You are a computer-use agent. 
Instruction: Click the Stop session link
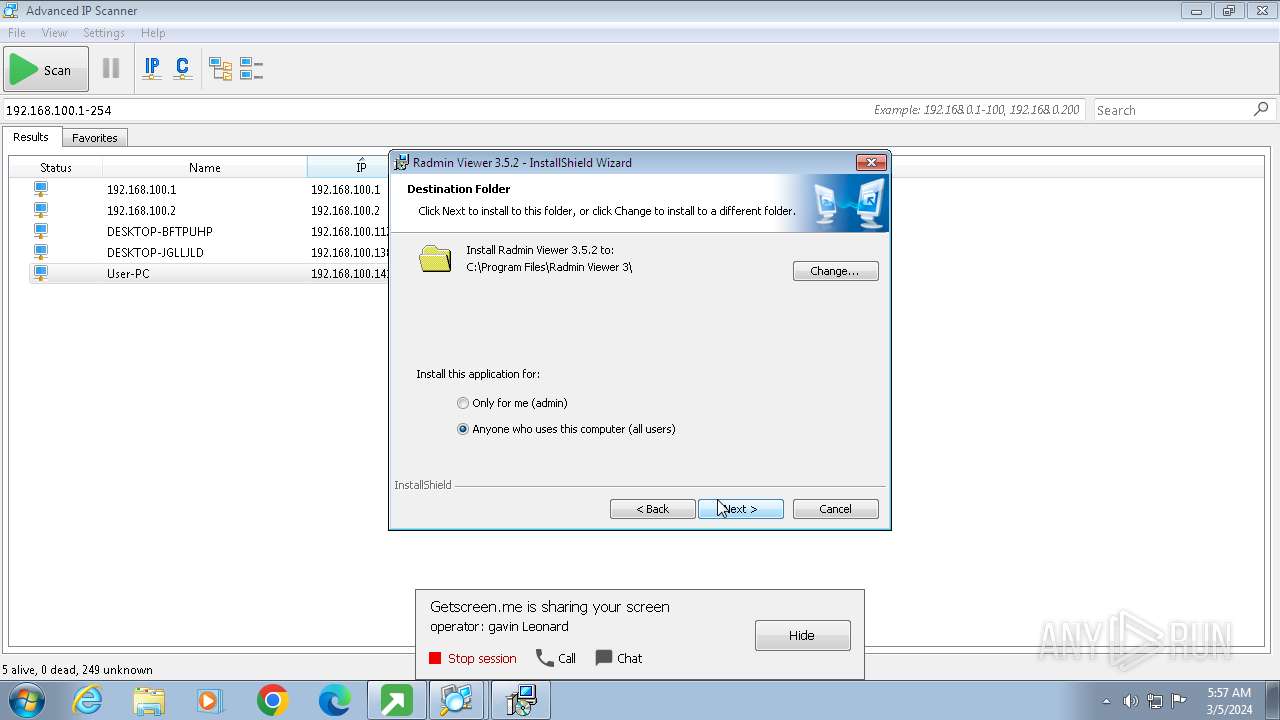pos(482,658)
